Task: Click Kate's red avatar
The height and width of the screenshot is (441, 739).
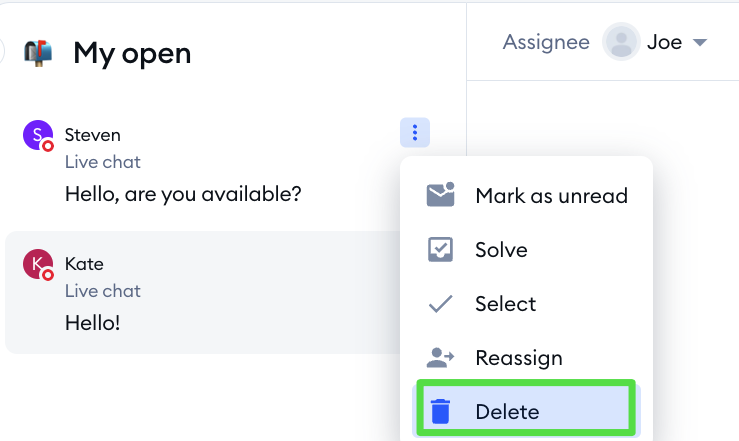Action: (x=38, y=264)
